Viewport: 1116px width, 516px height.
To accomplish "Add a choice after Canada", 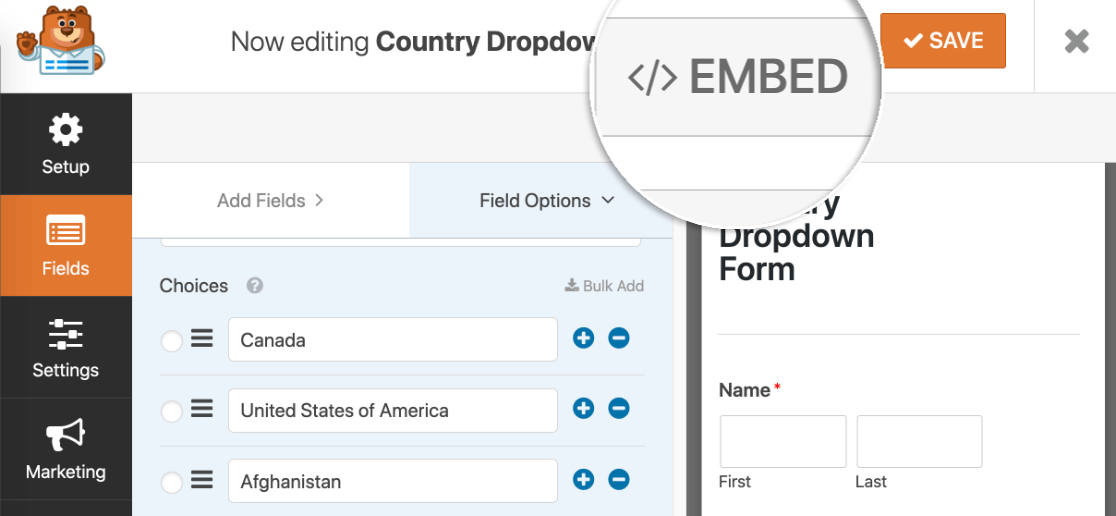I will click(584, 338).
